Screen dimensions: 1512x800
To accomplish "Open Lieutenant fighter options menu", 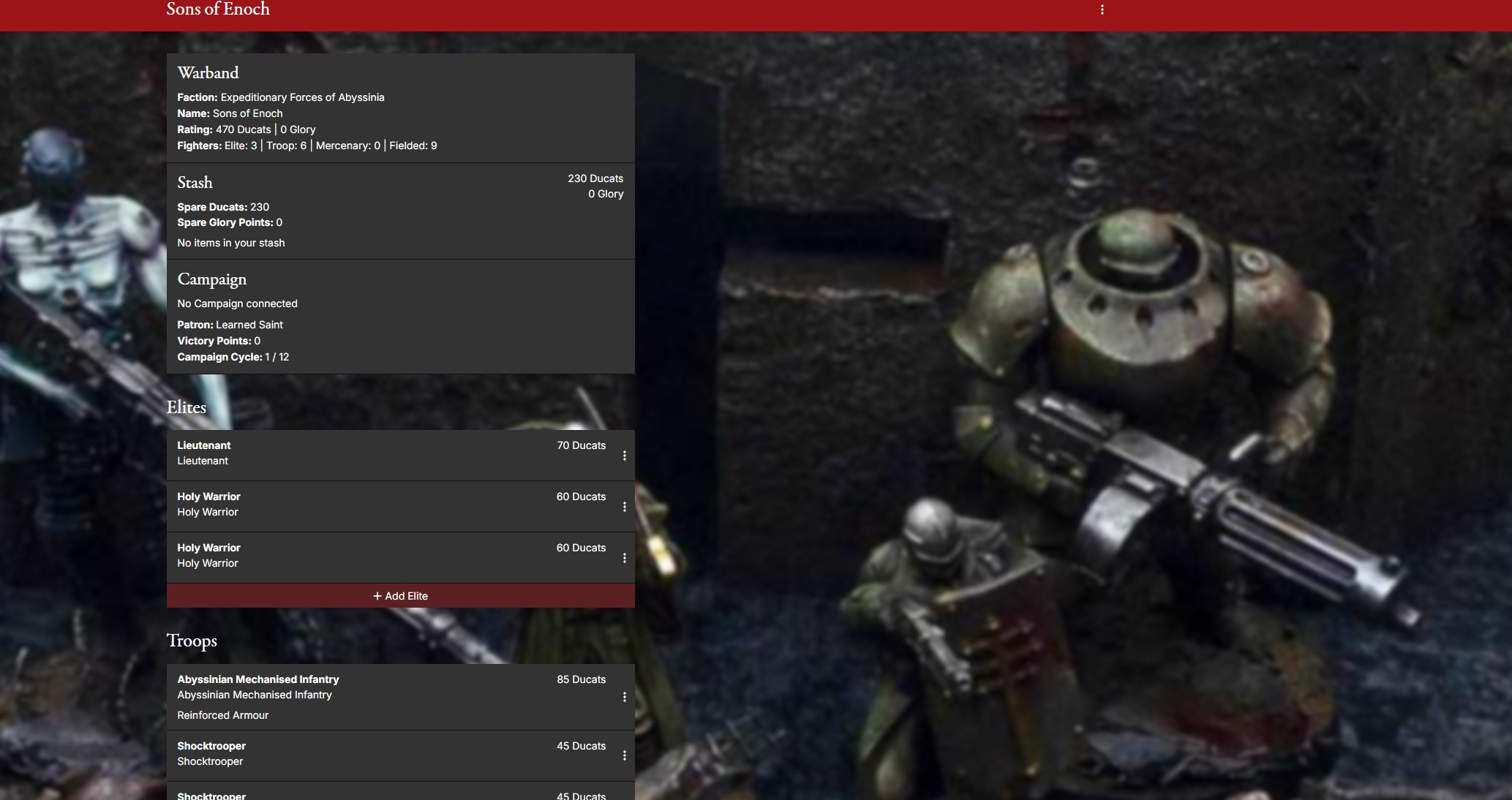I will [624, 456].
